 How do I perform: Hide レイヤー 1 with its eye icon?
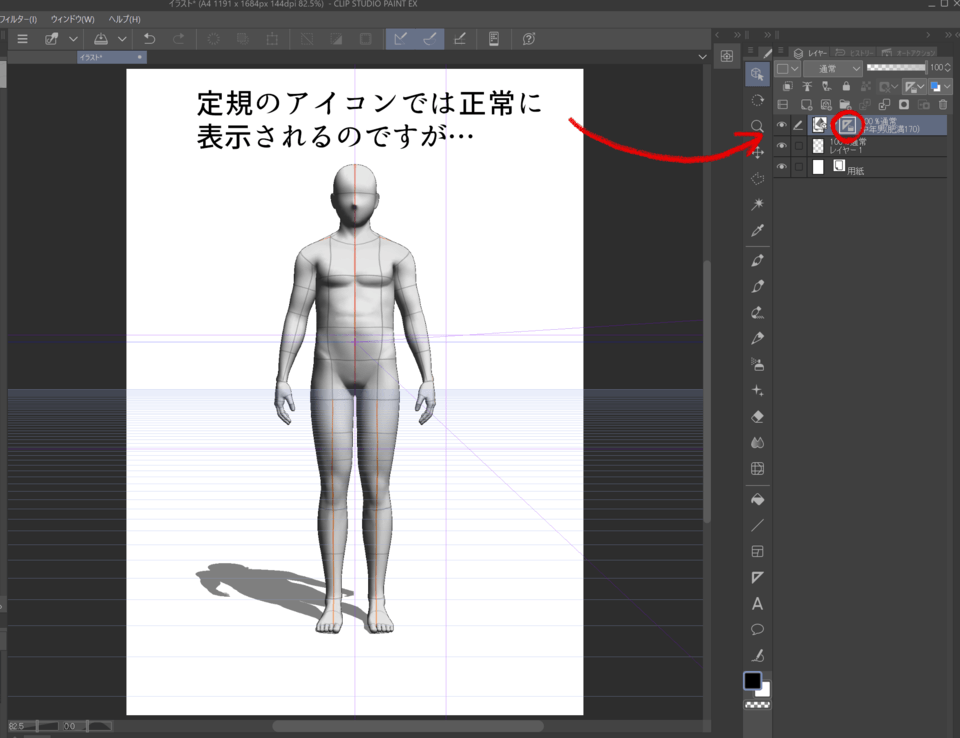tap(782, 146)
